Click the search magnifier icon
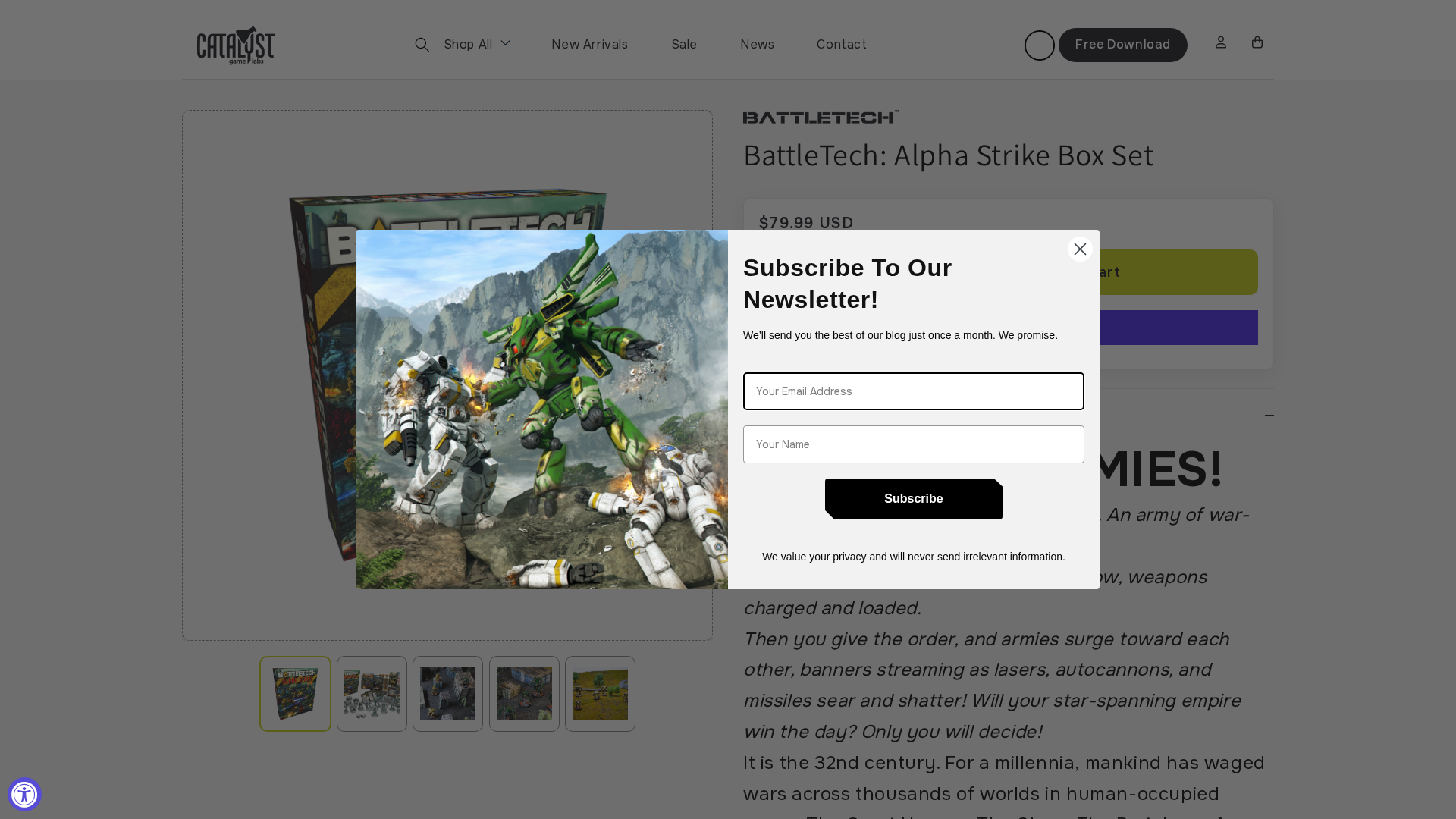The width and height of the screenshot is (1456, 819). pos(422,45)
